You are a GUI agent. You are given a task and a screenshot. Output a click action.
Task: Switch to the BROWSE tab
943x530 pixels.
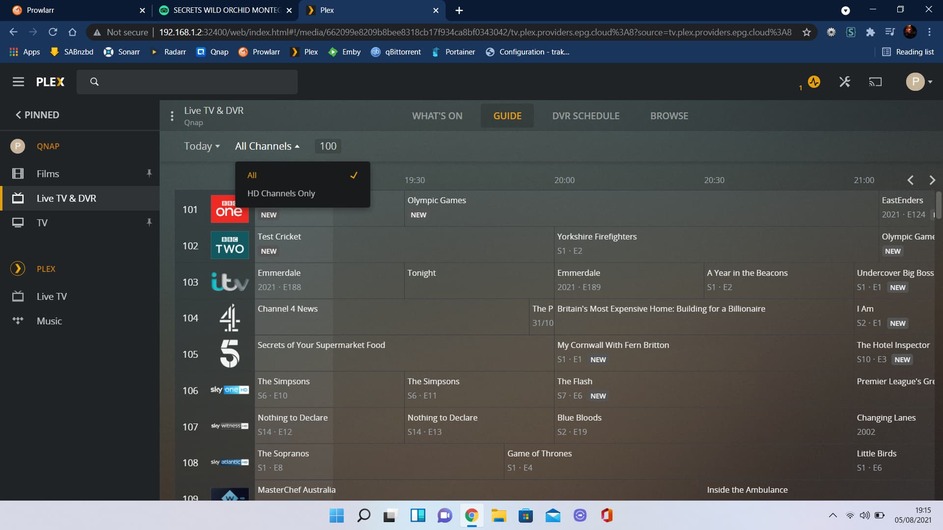click(x=669, y=116)
